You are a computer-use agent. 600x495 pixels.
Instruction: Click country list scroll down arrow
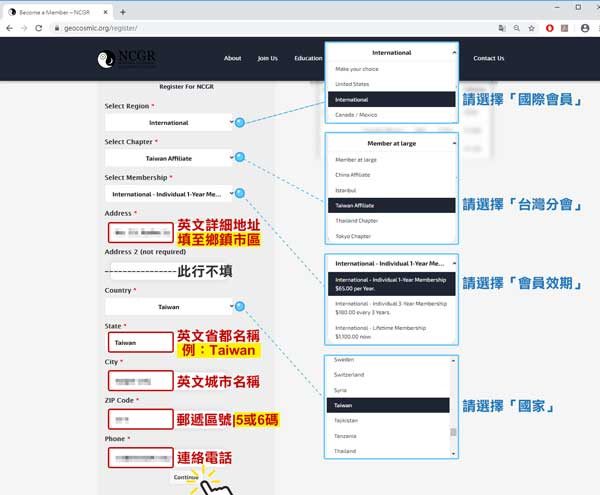453,454
